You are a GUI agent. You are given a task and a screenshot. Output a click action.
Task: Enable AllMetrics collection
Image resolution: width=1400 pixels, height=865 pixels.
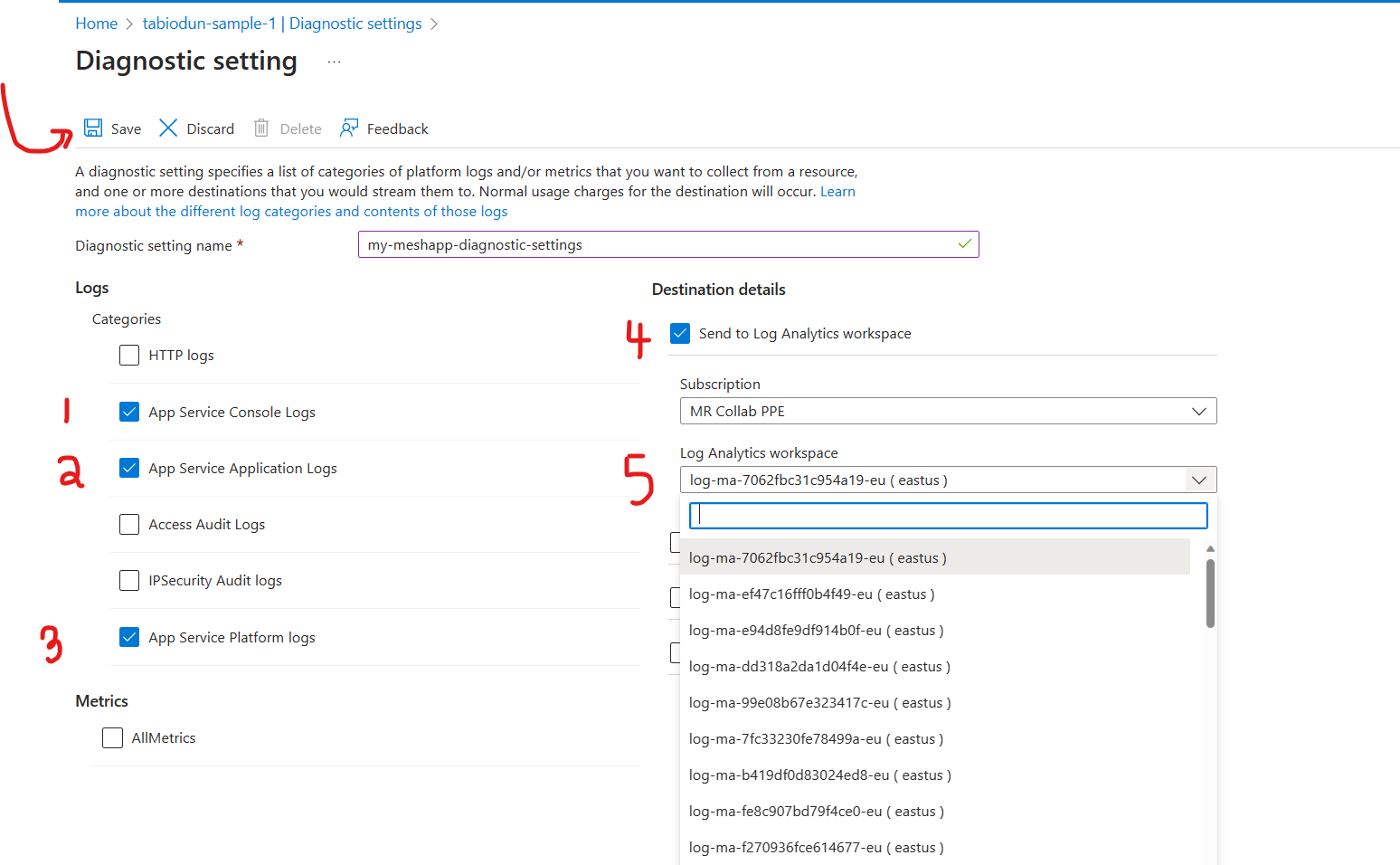(x=112, y=737)
